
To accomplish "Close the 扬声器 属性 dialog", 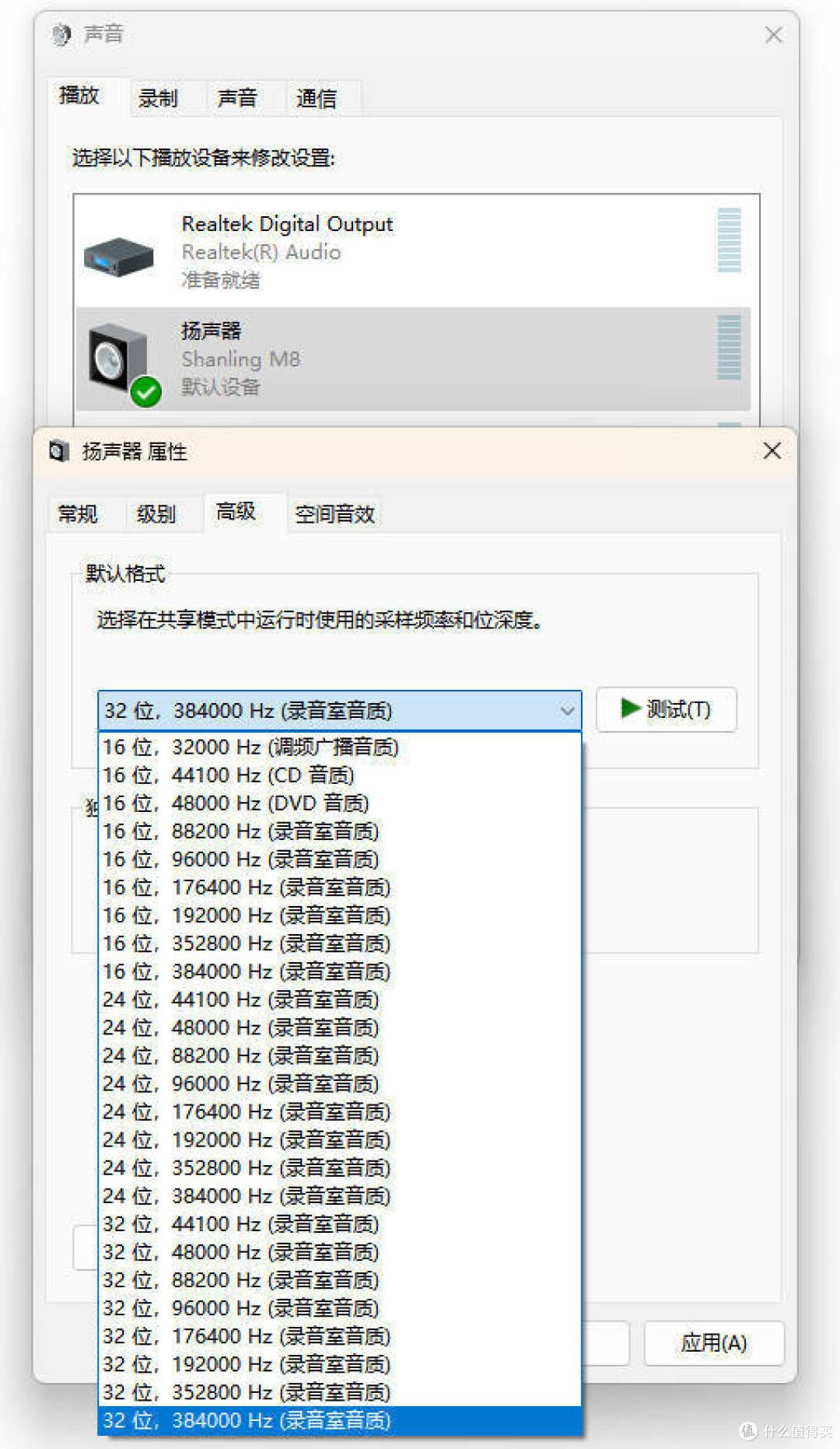I will click(772, 450).
